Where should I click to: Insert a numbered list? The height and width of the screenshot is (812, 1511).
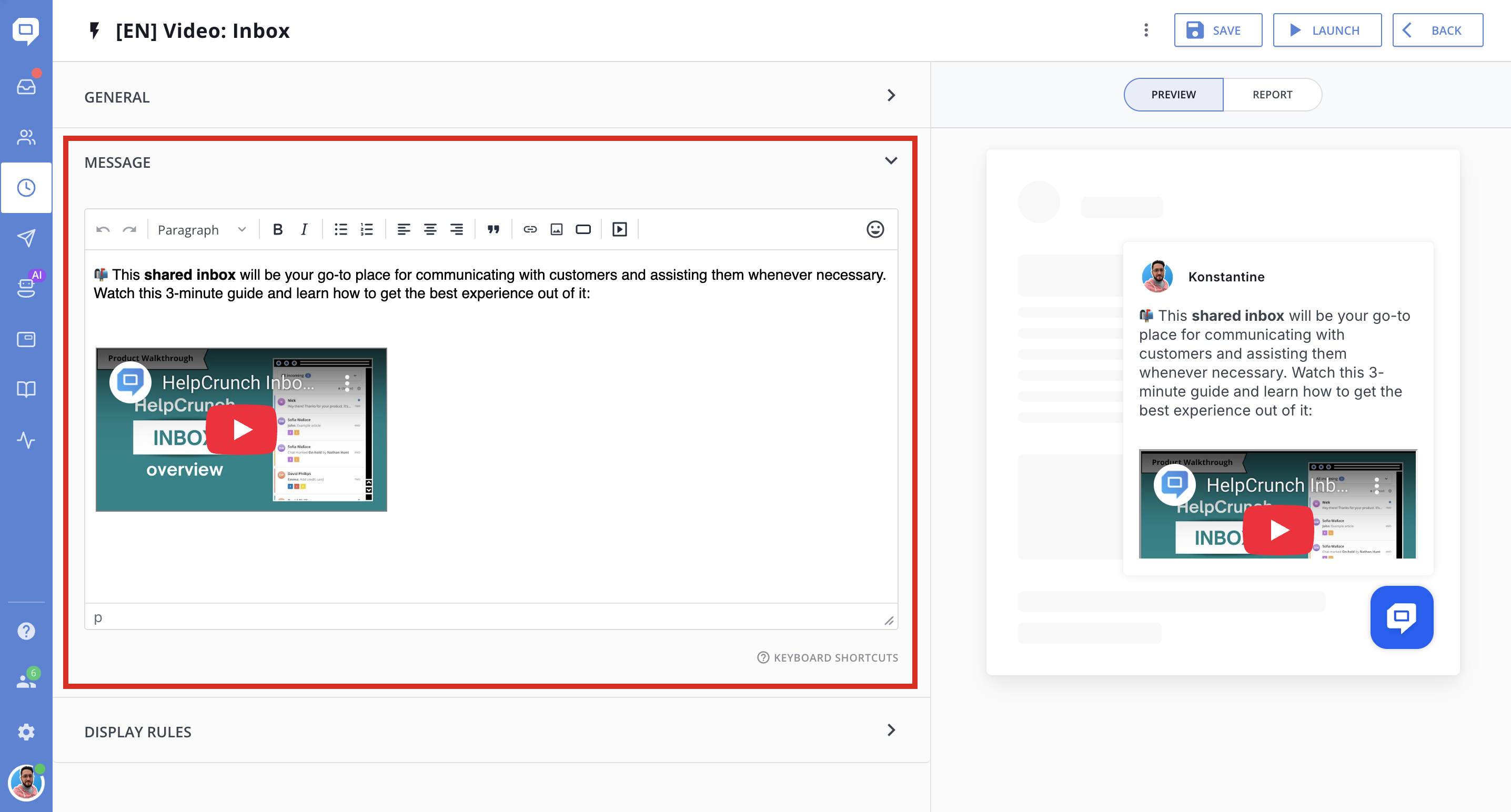pos(367,229)
